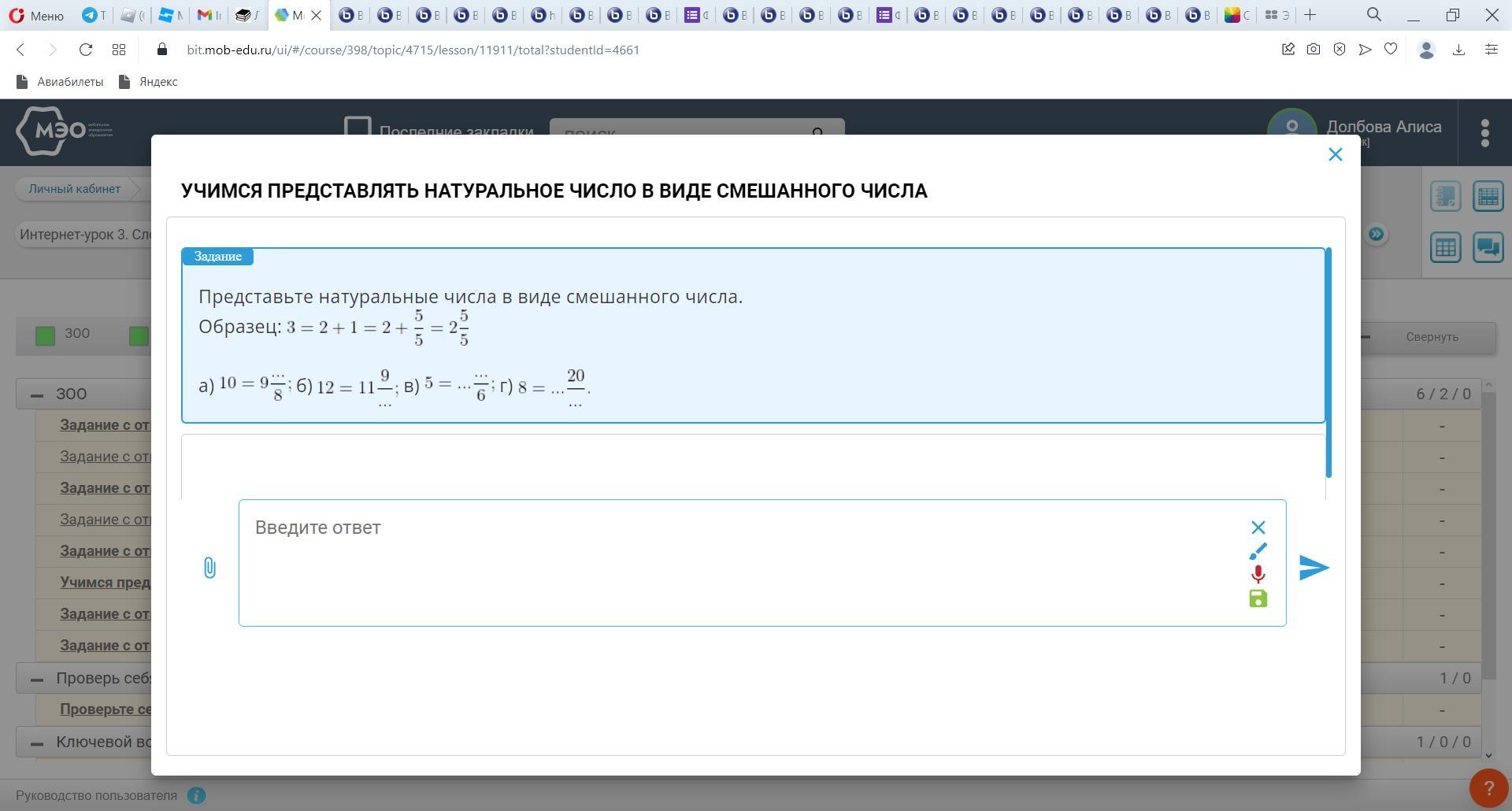Image resolution: width=1512 pixels, height=811 pixels.
Task: Collapse the ЗОО section
Action: coord(37,394)
